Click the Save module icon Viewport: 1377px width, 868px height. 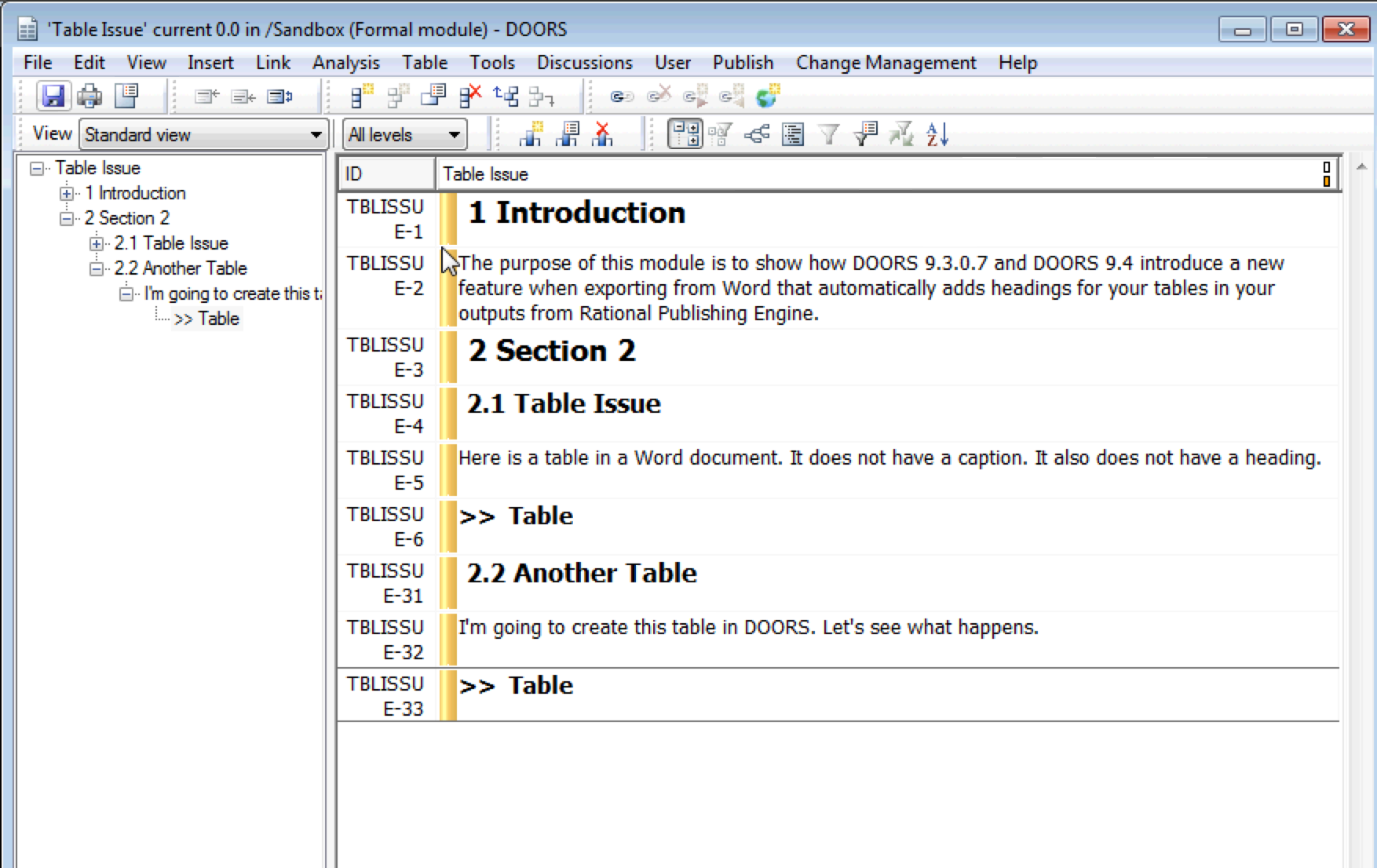coord(53,97)
